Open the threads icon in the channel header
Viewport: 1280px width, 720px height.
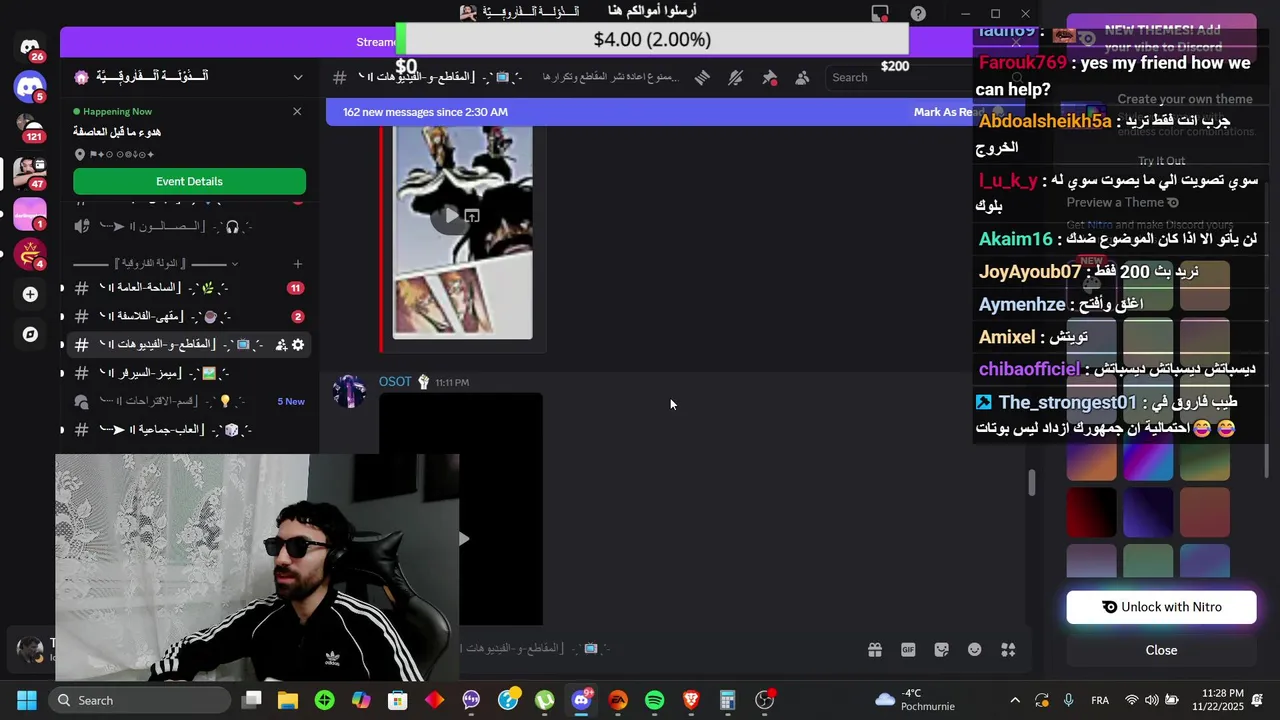coord(702,77)
